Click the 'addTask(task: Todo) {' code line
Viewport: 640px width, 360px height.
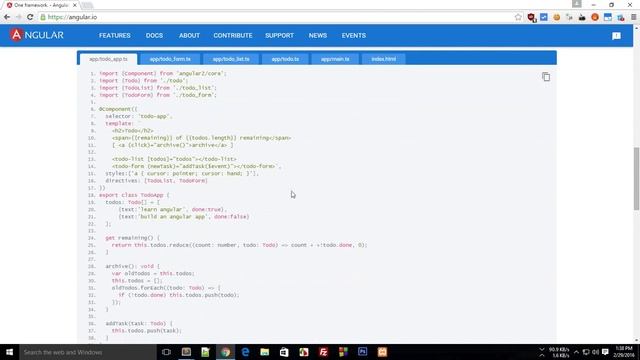pos(139,324)
